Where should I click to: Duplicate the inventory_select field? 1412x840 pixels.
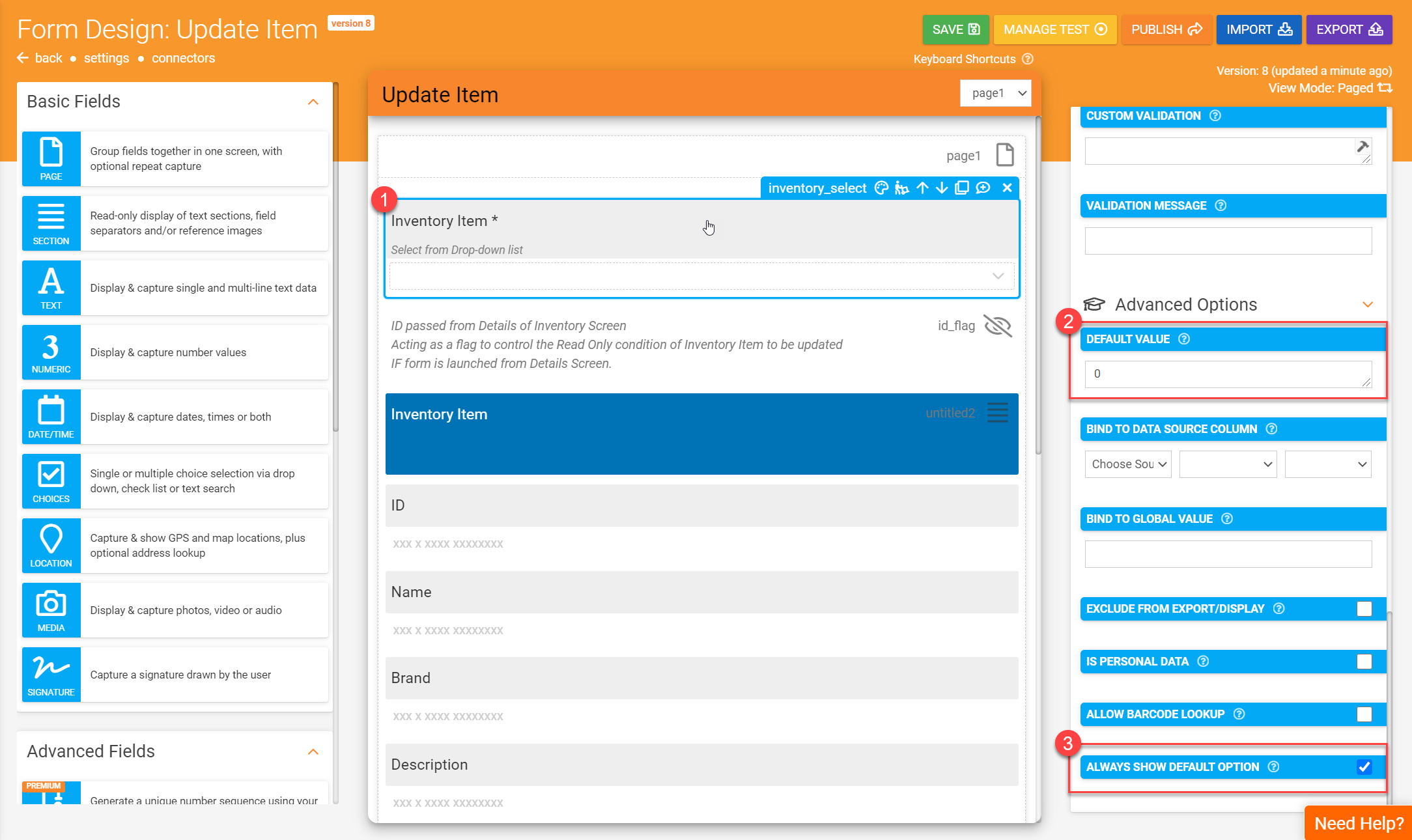coord(962,188)
